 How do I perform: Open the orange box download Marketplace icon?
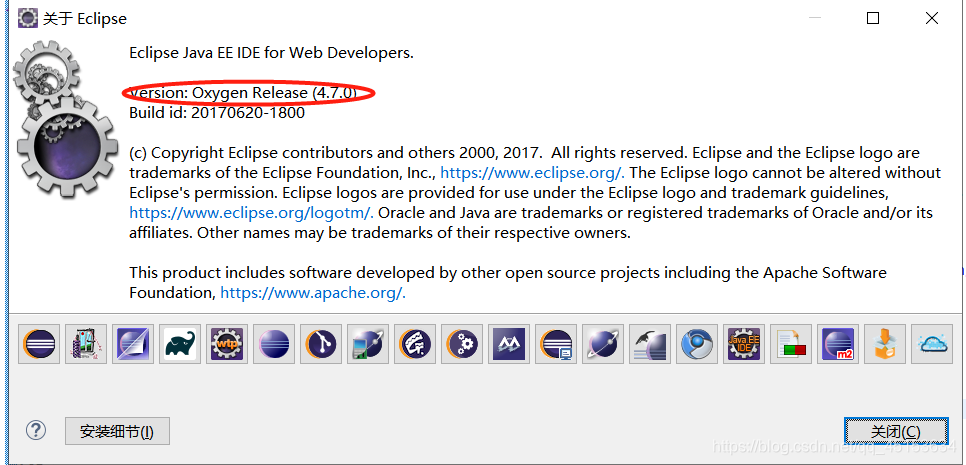click(885, 344)
